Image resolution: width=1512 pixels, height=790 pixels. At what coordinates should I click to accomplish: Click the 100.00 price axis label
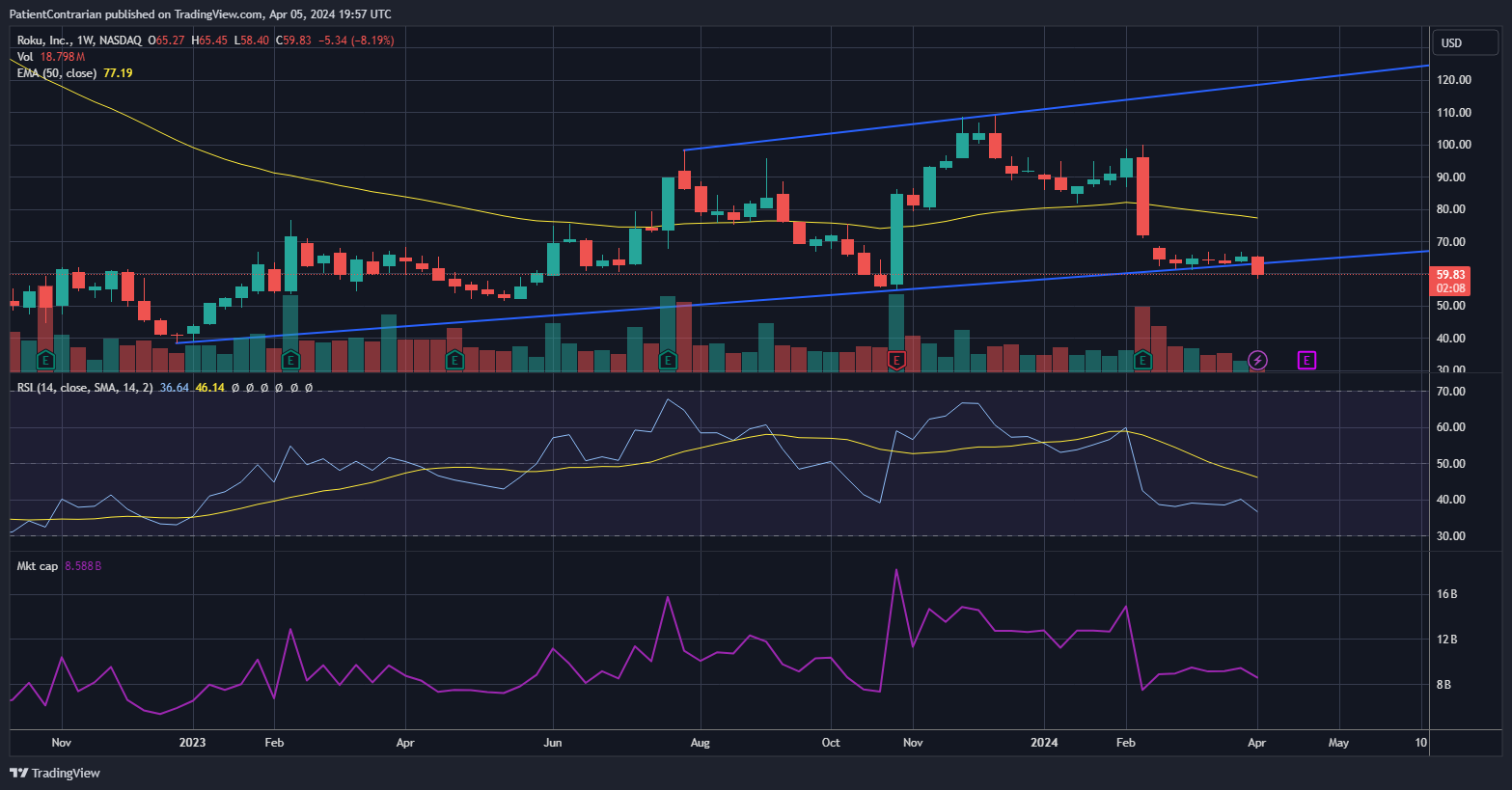(1453, 145)
